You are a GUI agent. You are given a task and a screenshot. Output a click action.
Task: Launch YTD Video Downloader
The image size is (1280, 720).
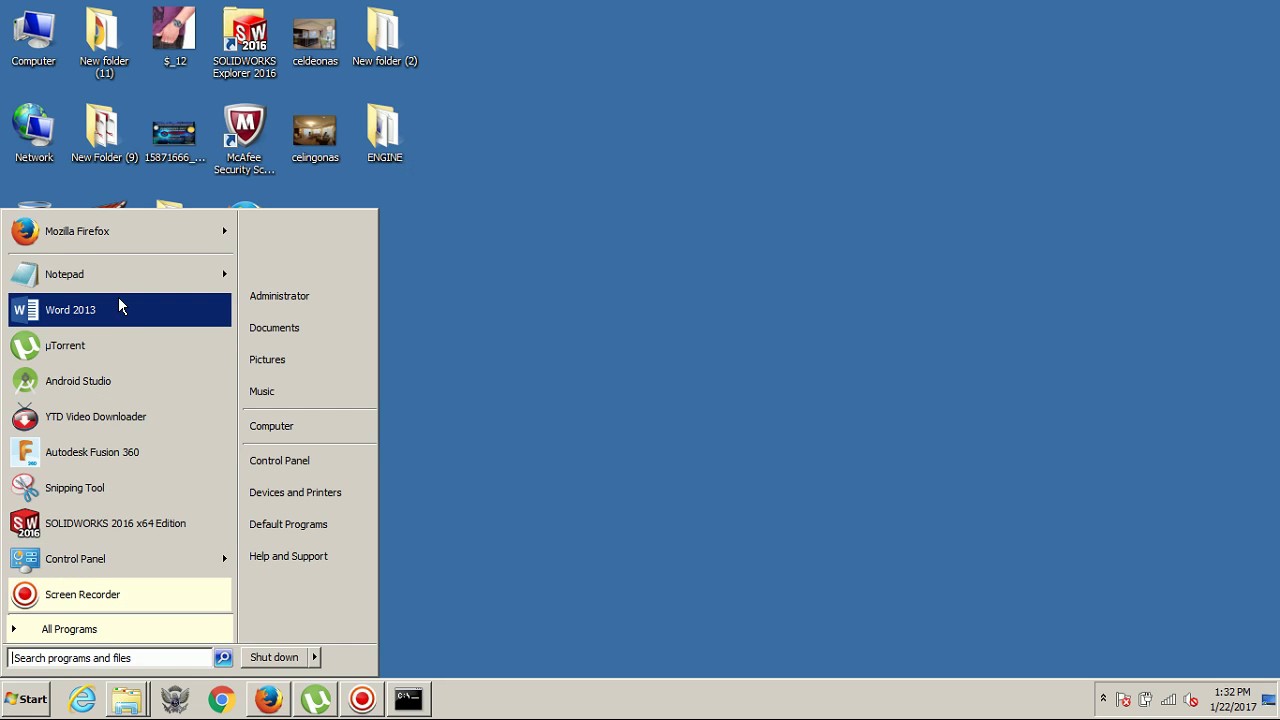click(x=119, y=417)
